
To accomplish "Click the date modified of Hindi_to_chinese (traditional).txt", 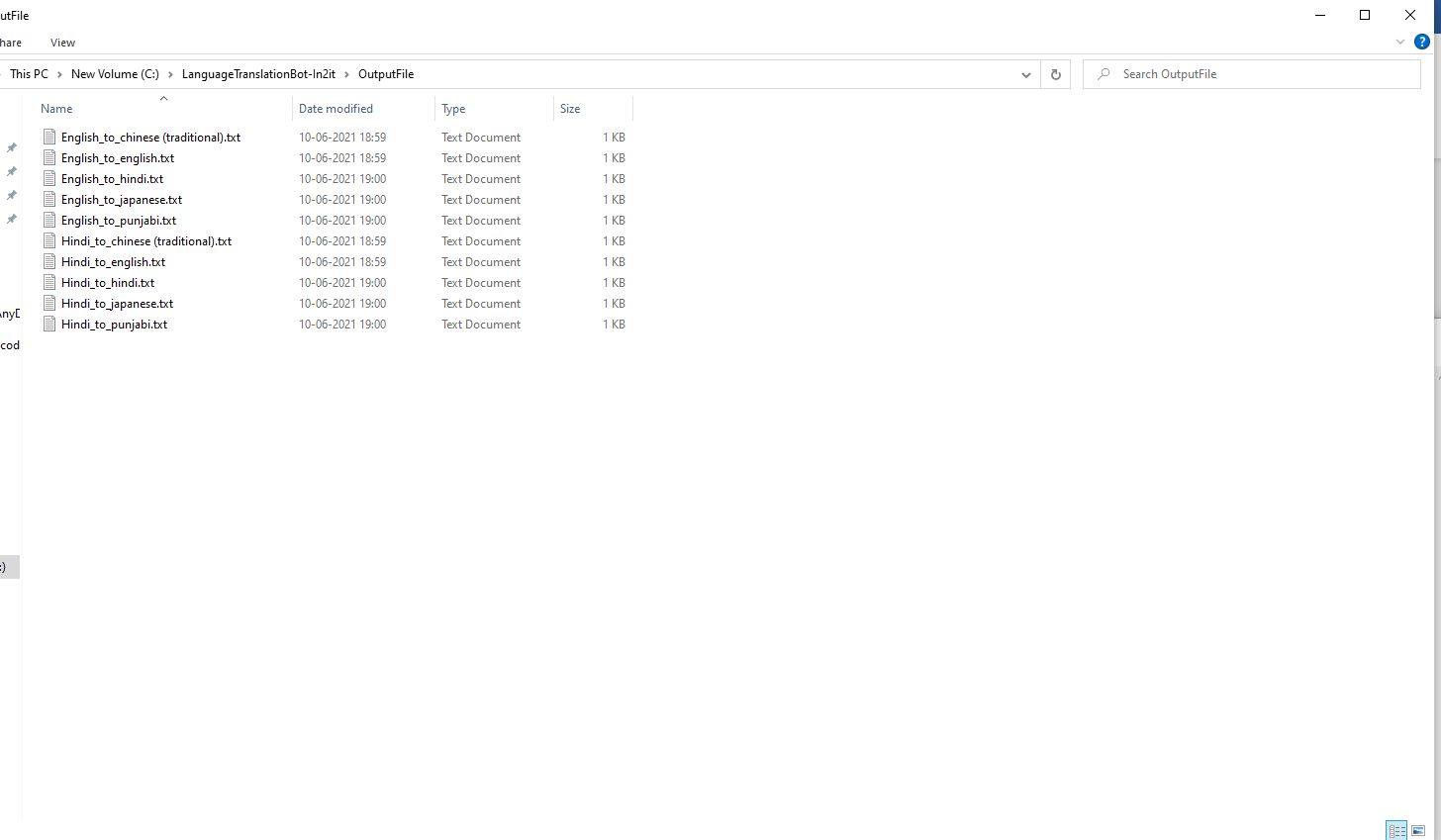I will (x=342, y=241).
